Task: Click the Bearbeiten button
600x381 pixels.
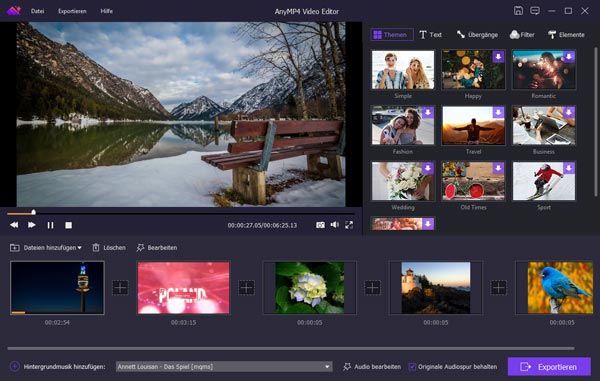Action: click(157, 247)
